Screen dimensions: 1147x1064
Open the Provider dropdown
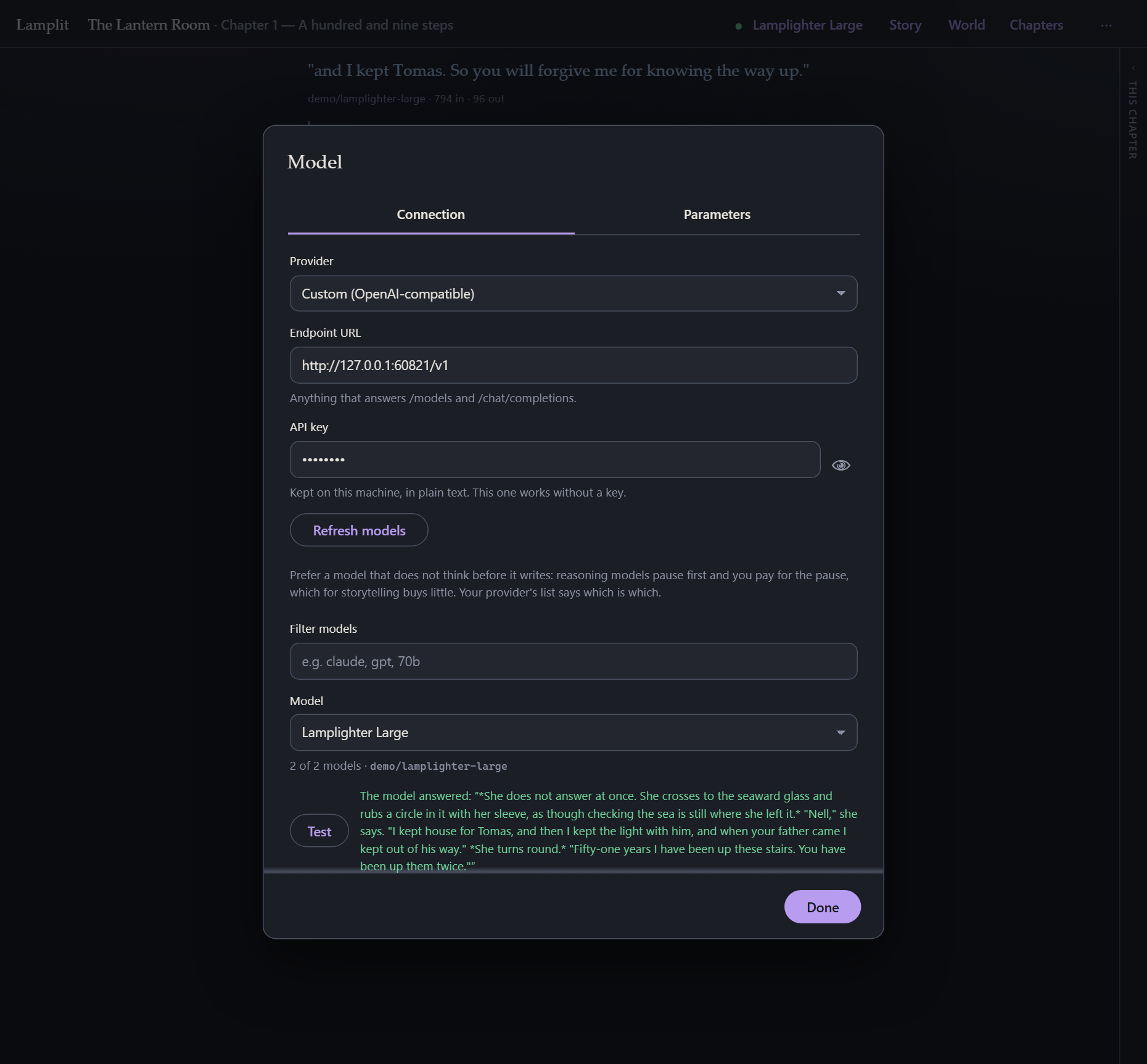point(573,294)
